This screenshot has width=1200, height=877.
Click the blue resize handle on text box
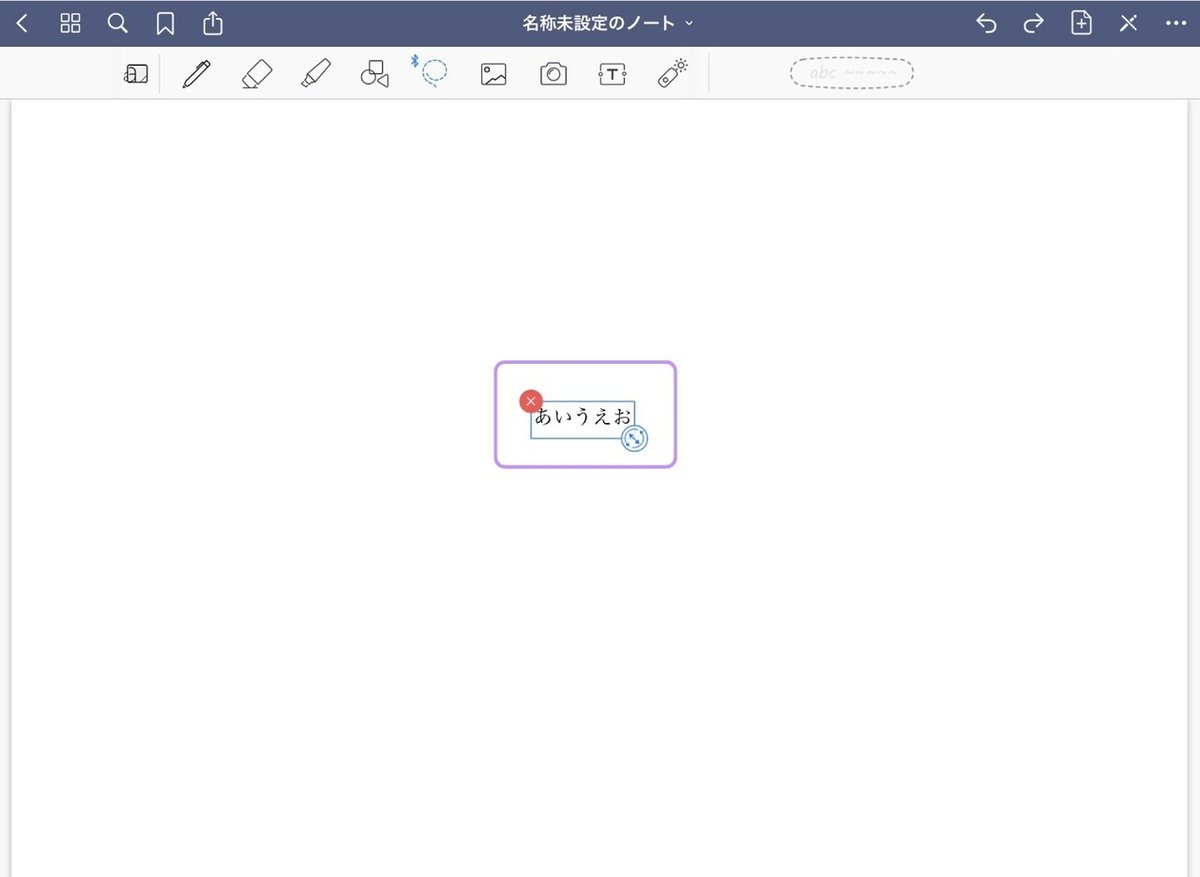pyautogui.click(x=635, y=438)
